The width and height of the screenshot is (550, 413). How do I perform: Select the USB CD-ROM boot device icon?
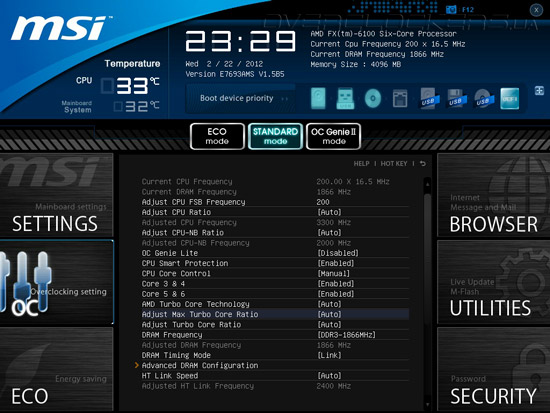coord(483,98)
